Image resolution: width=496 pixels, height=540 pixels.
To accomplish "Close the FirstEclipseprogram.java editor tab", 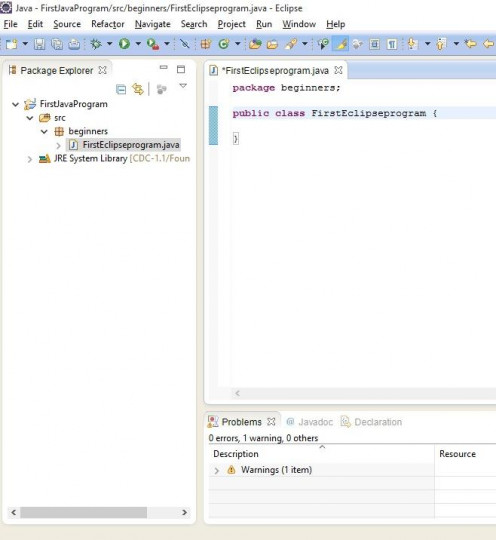I will 339,70.
